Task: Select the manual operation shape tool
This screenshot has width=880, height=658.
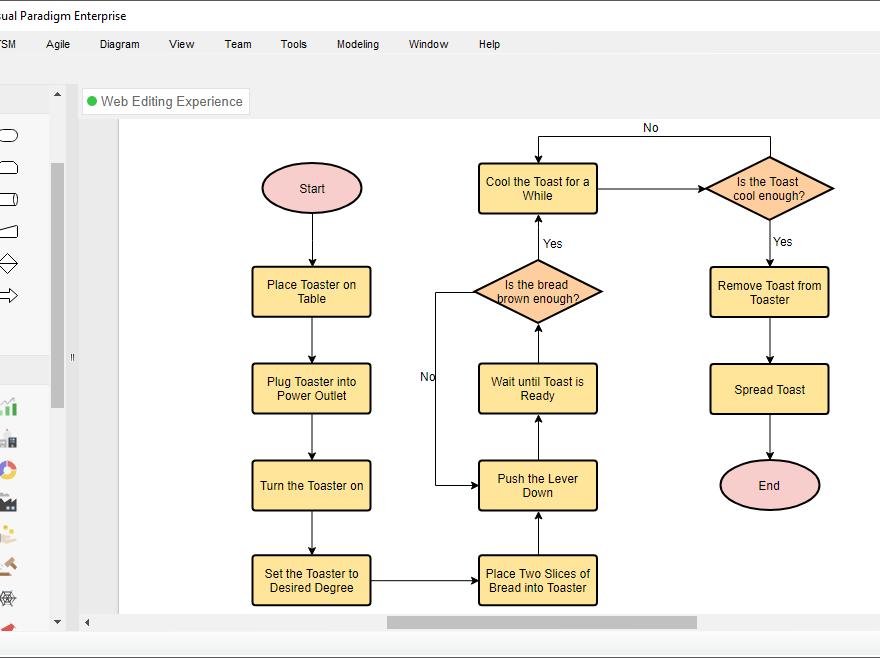Action: click(8, 231)
